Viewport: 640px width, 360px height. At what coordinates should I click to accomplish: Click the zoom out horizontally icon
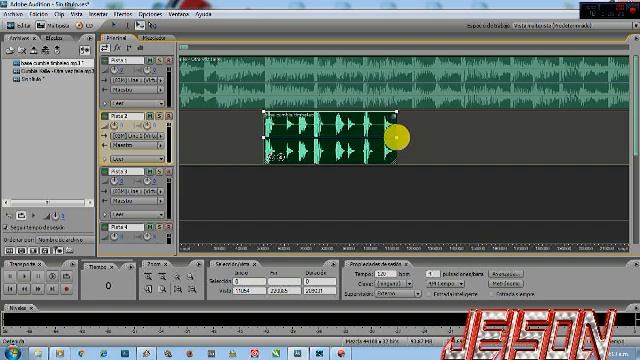(x=162, y=277)
